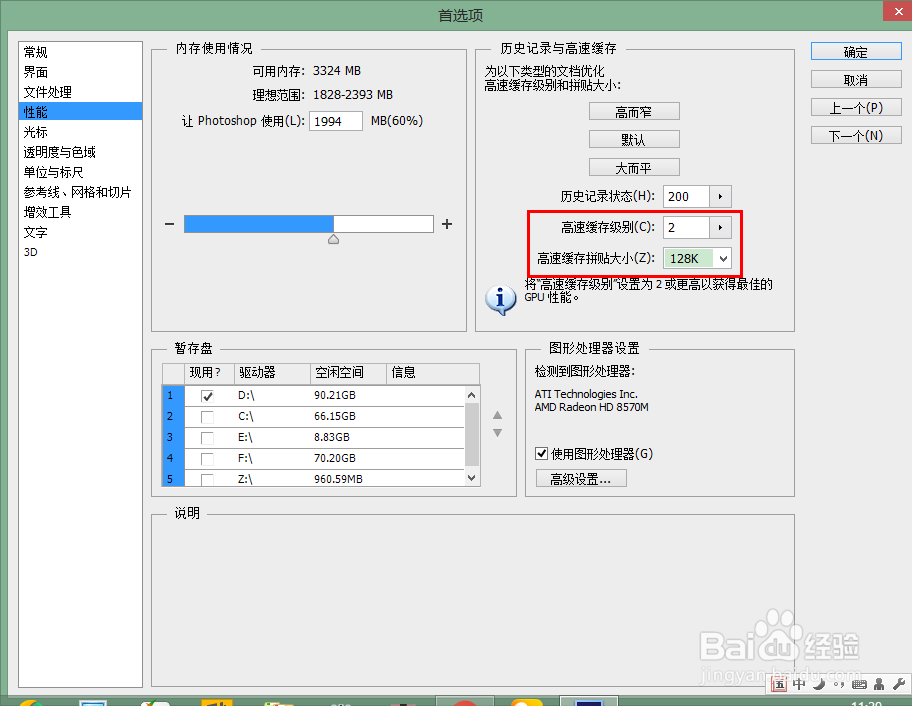Click the 66.15GB free space cell
This screenshot has width=912, height=706.
pyautogui.click(x=335, y=416)
